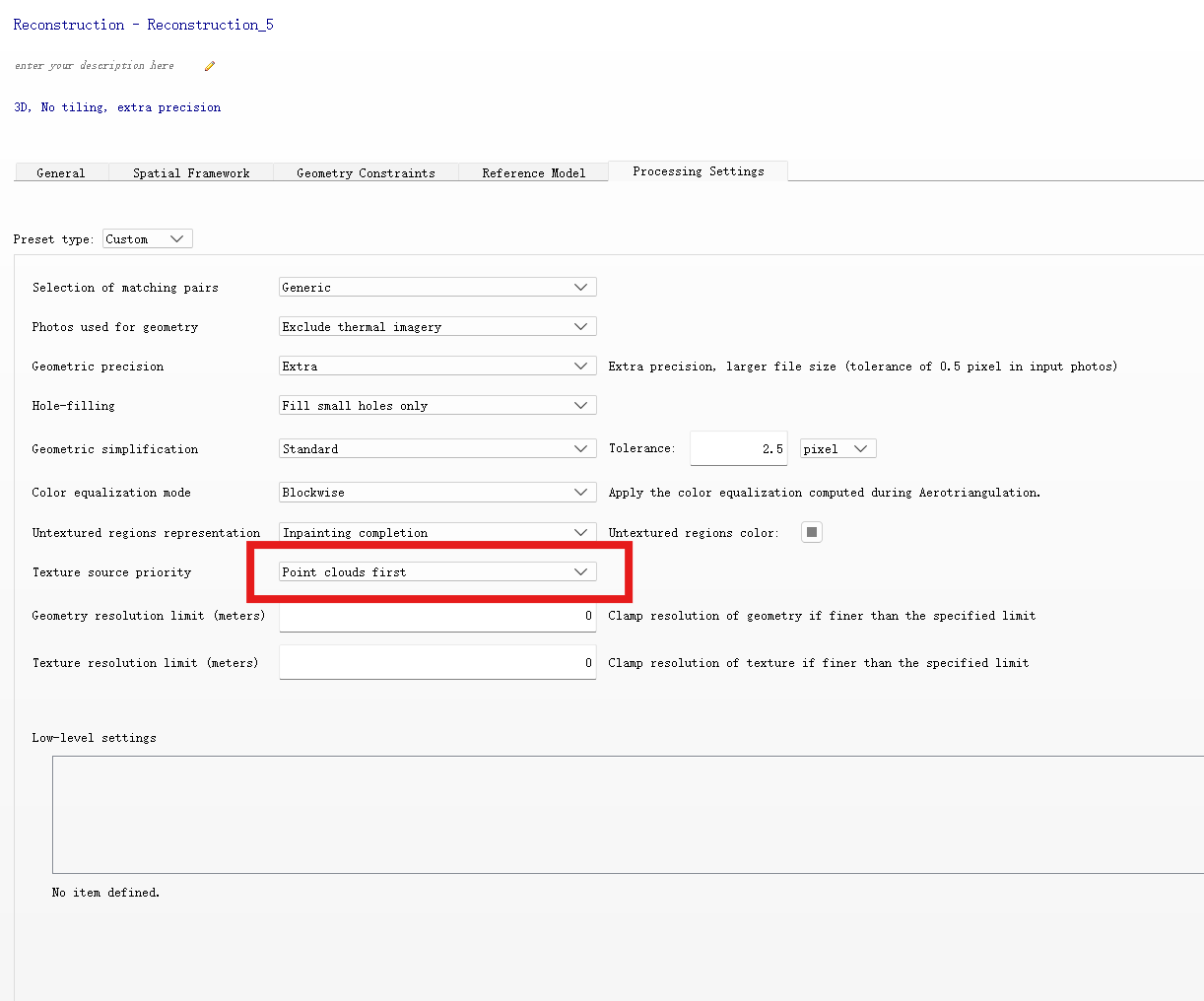Click the 'Texture source priority' label
The height and width of the screenshot is (1001, 1204).
[x=111, y=572]
